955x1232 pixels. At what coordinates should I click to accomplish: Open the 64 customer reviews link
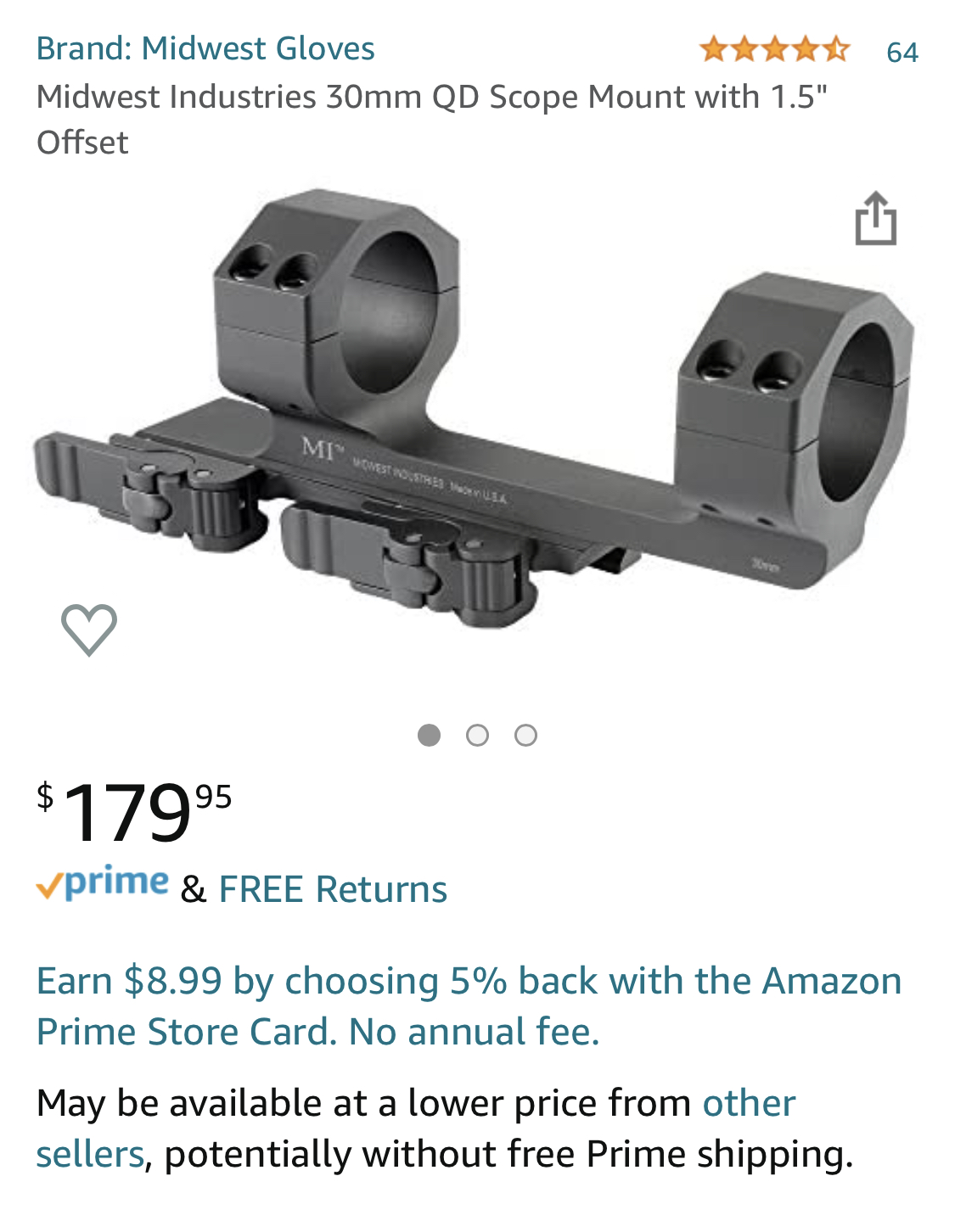click(x=902, y=52)
